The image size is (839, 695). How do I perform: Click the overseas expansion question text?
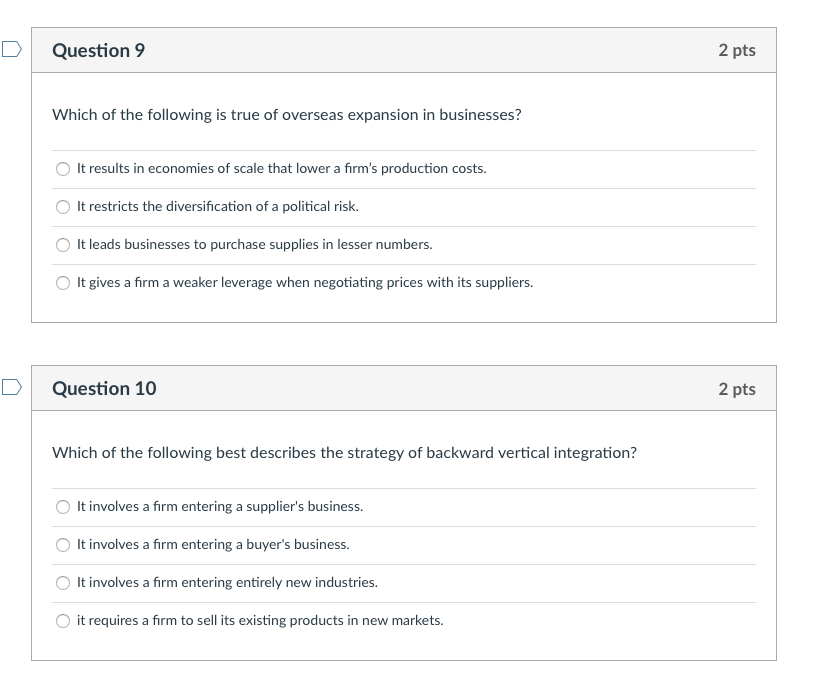pyautogui.click(x=287, y=115)
